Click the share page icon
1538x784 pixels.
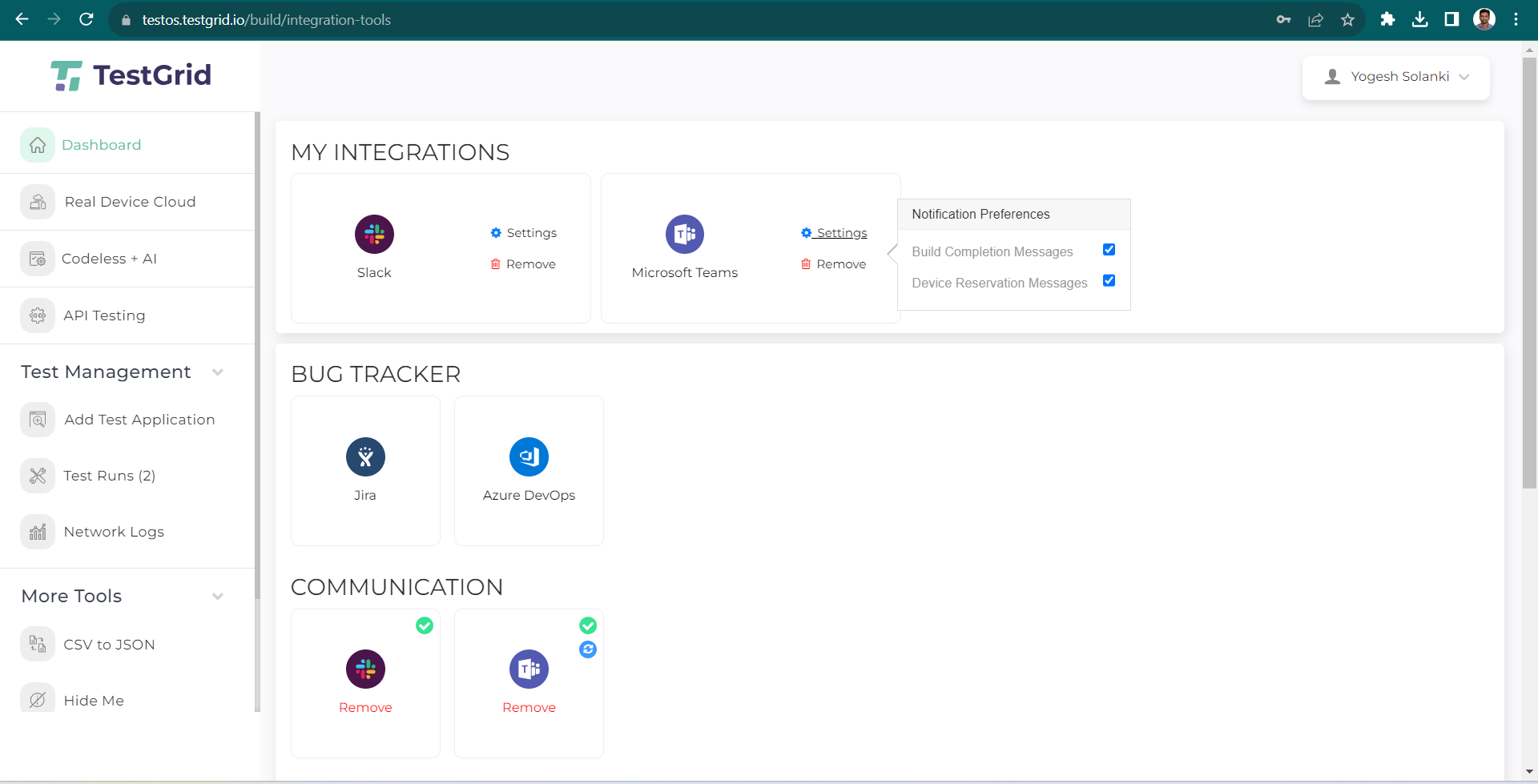click(1315, 20)
